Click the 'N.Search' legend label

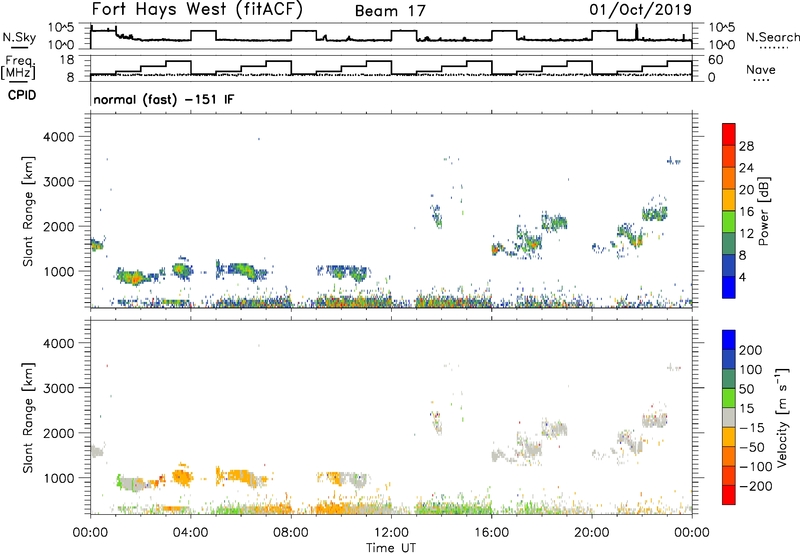coord(772,37)
